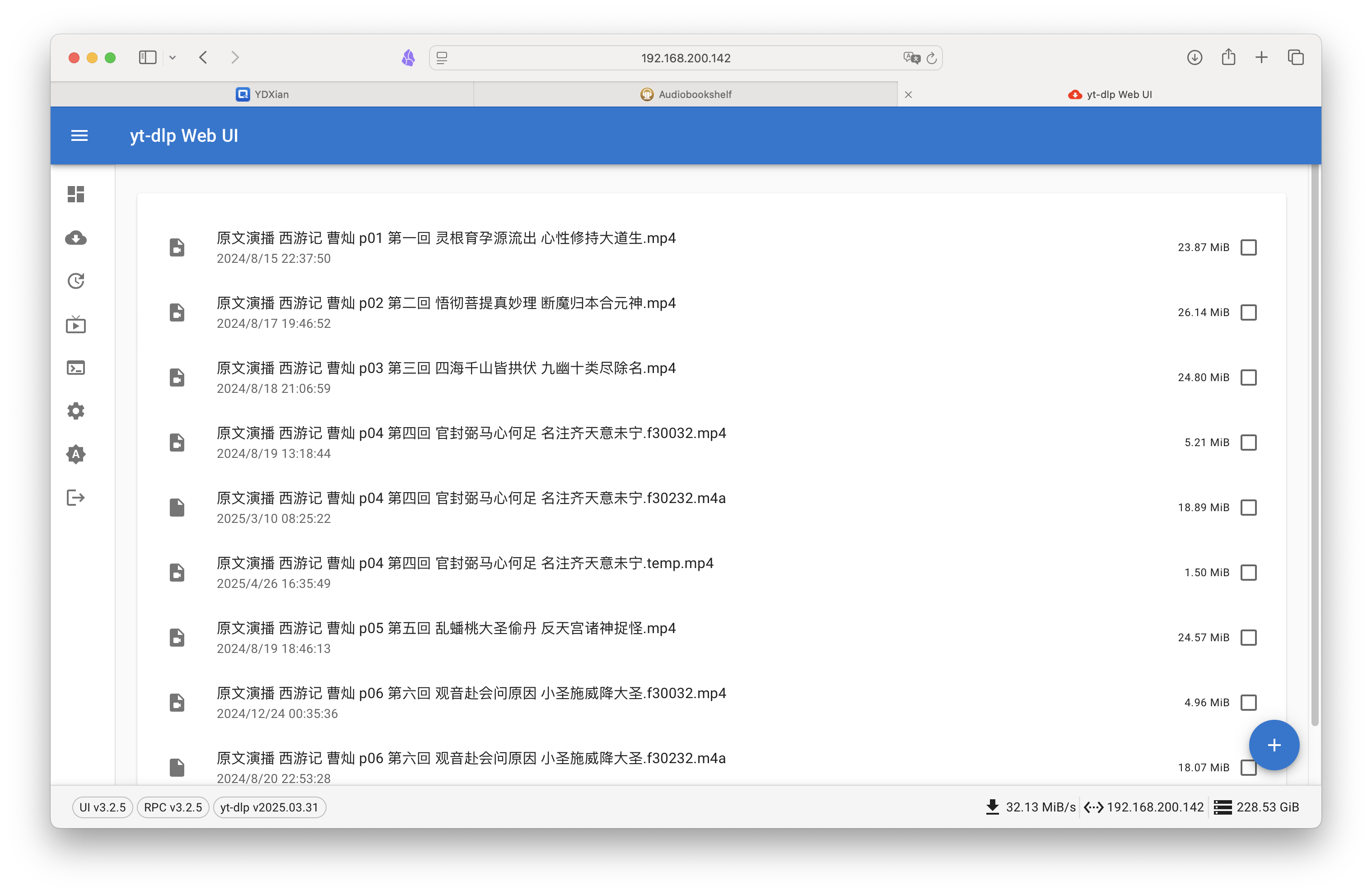Image resolution: width=1372 pixels, height=895 pixels.
Task: Switch to the Audiobookshelf tab
Action: pos(686,94)
